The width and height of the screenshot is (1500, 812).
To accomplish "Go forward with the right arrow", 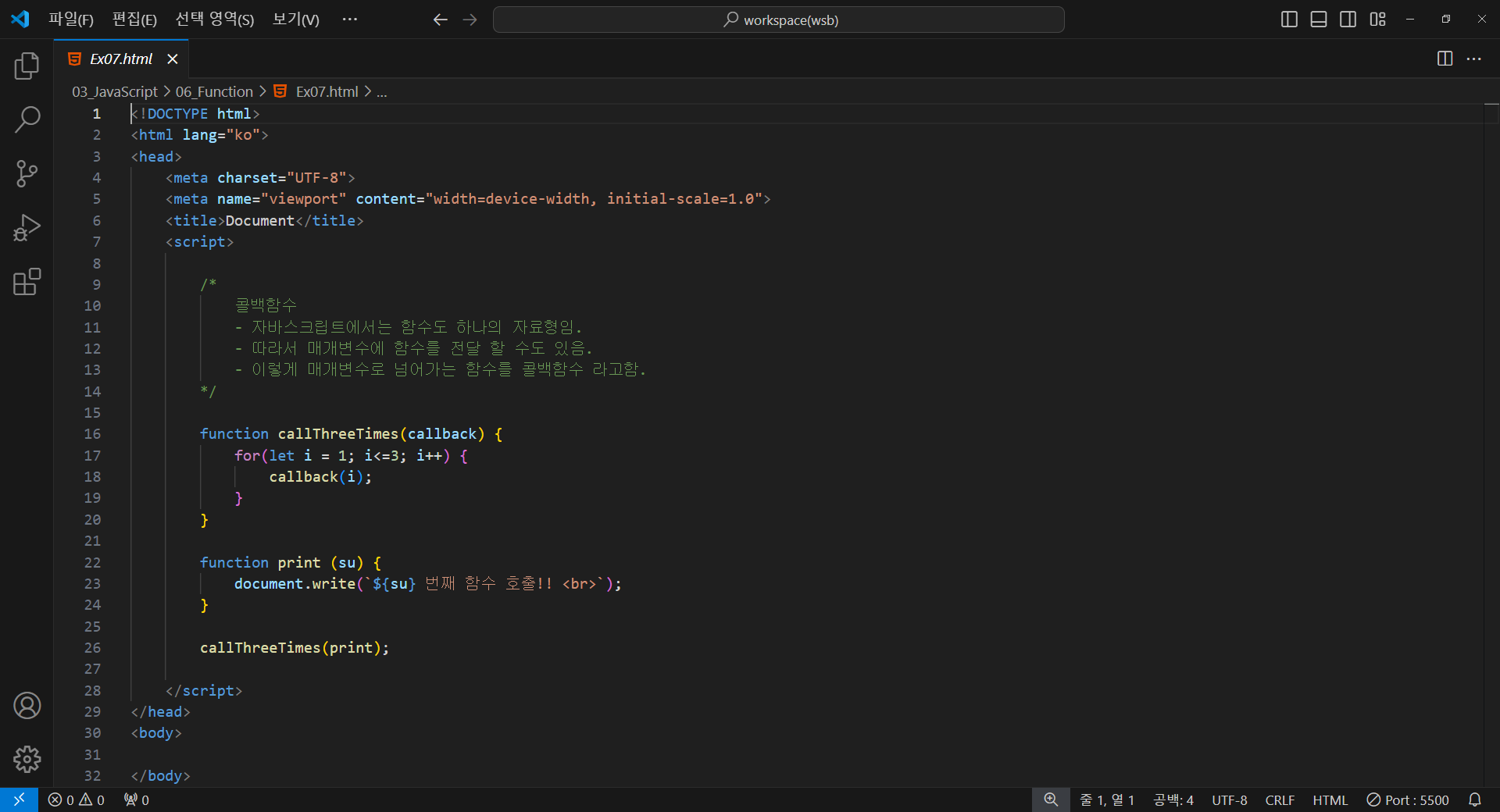I will tap(470, 20).
